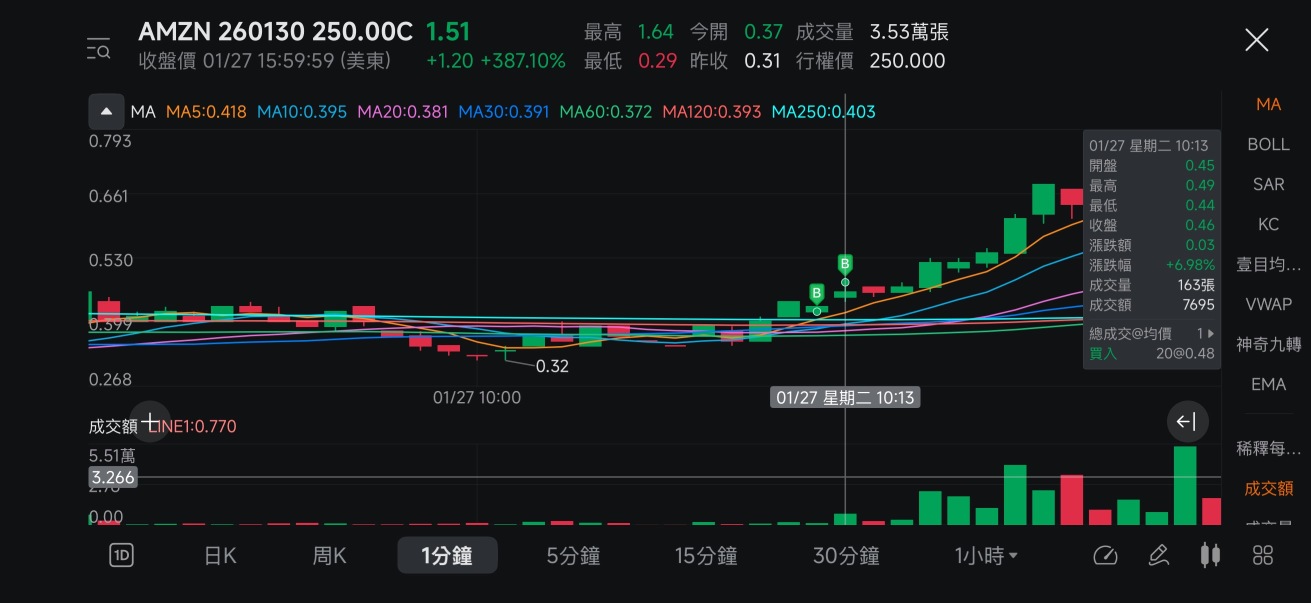Open the four-square grid layout icon

tap(1263, 556)
